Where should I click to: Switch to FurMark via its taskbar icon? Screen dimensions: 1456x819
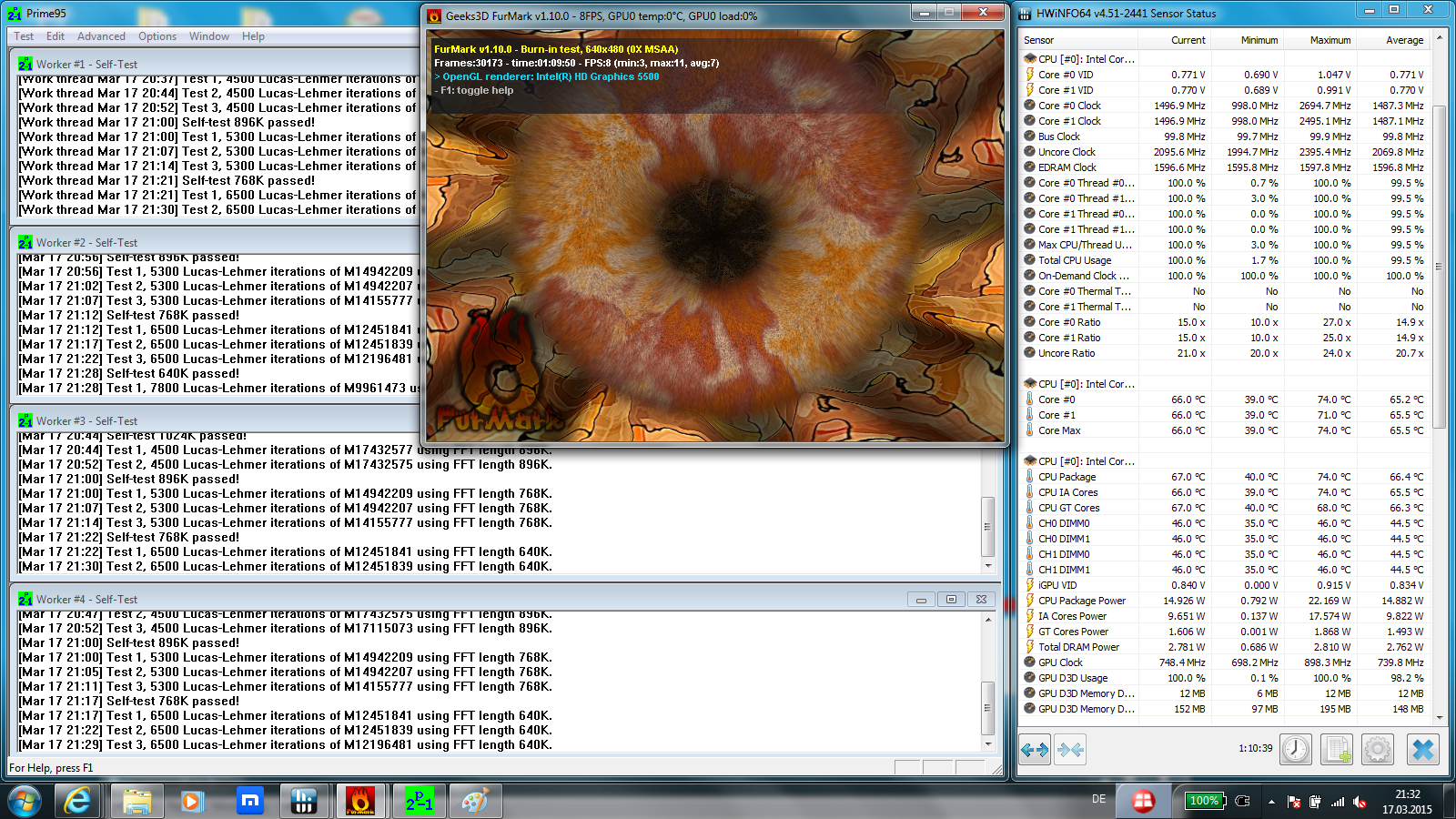pos(360,801)
